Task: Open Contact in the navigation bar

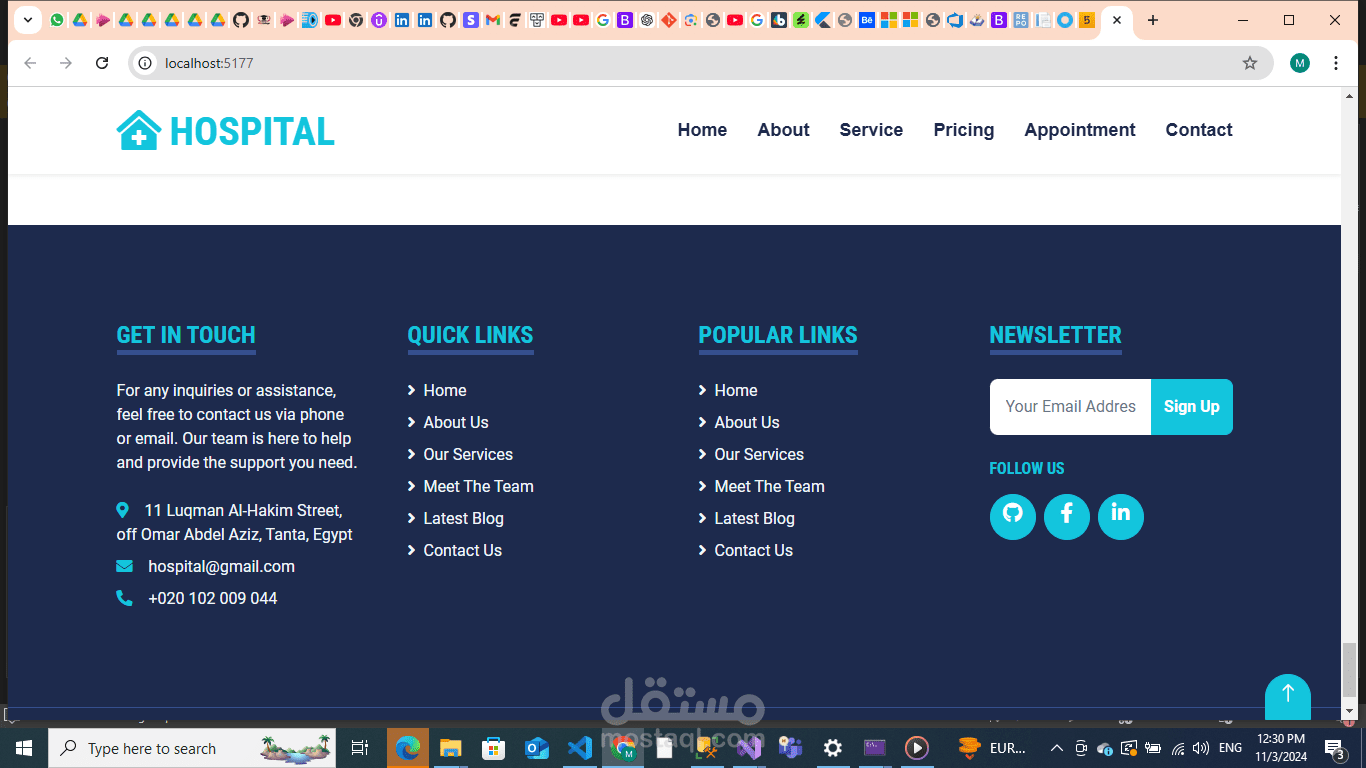Action: point(1199,130)
